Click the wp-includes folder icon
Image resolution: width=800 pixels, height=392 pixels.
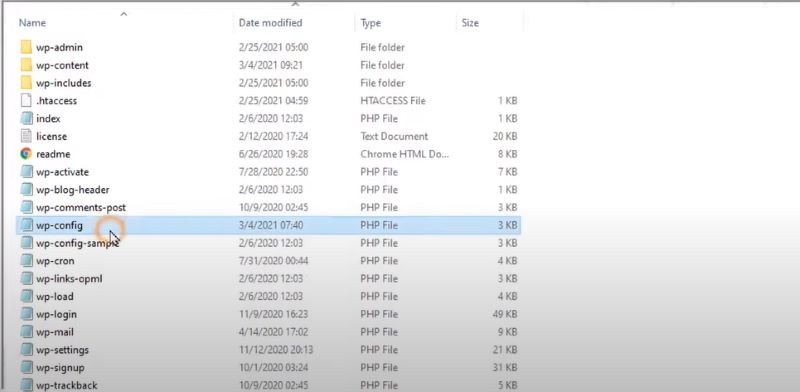26,83
